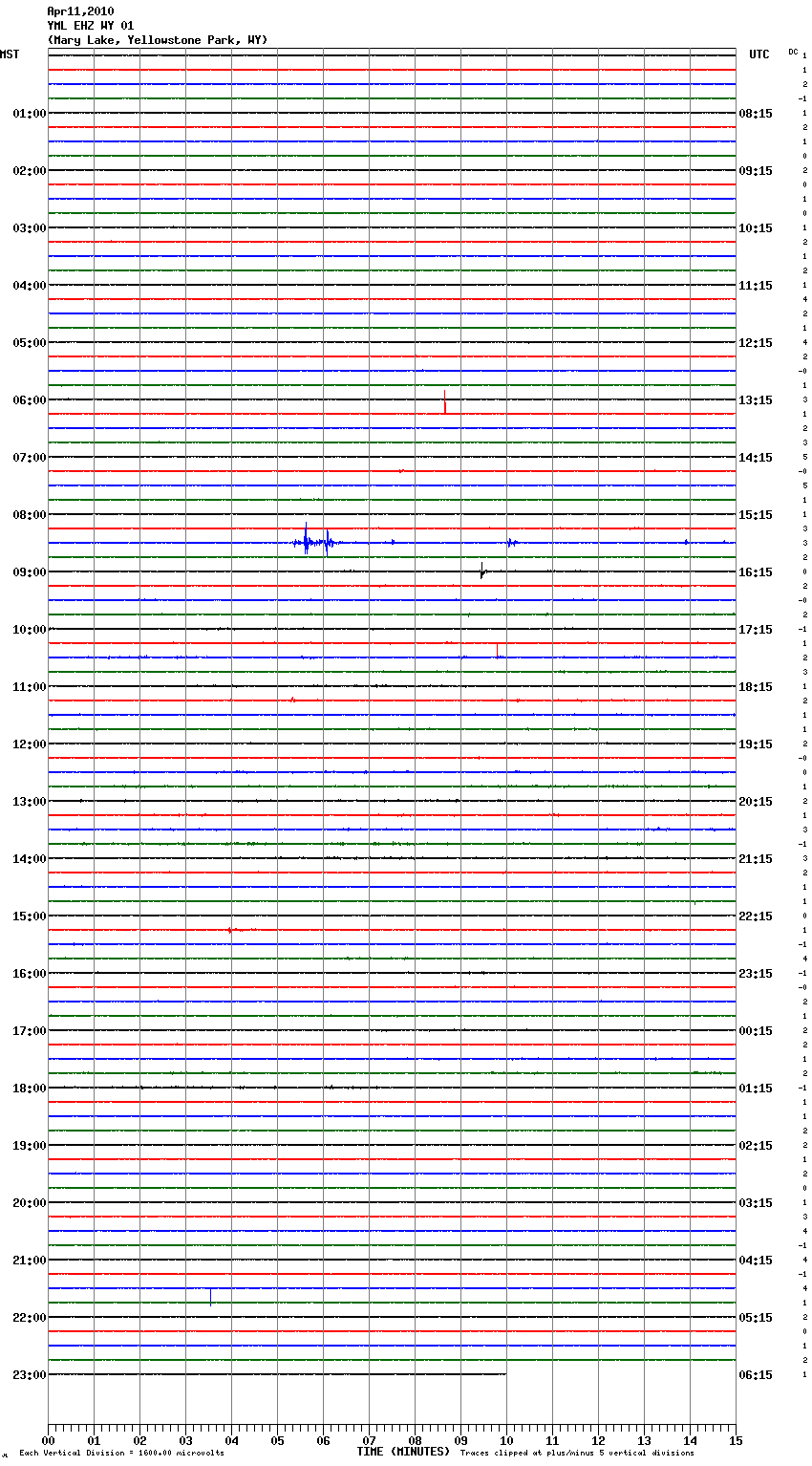Click the UTC timezone header

click(759, 54)
